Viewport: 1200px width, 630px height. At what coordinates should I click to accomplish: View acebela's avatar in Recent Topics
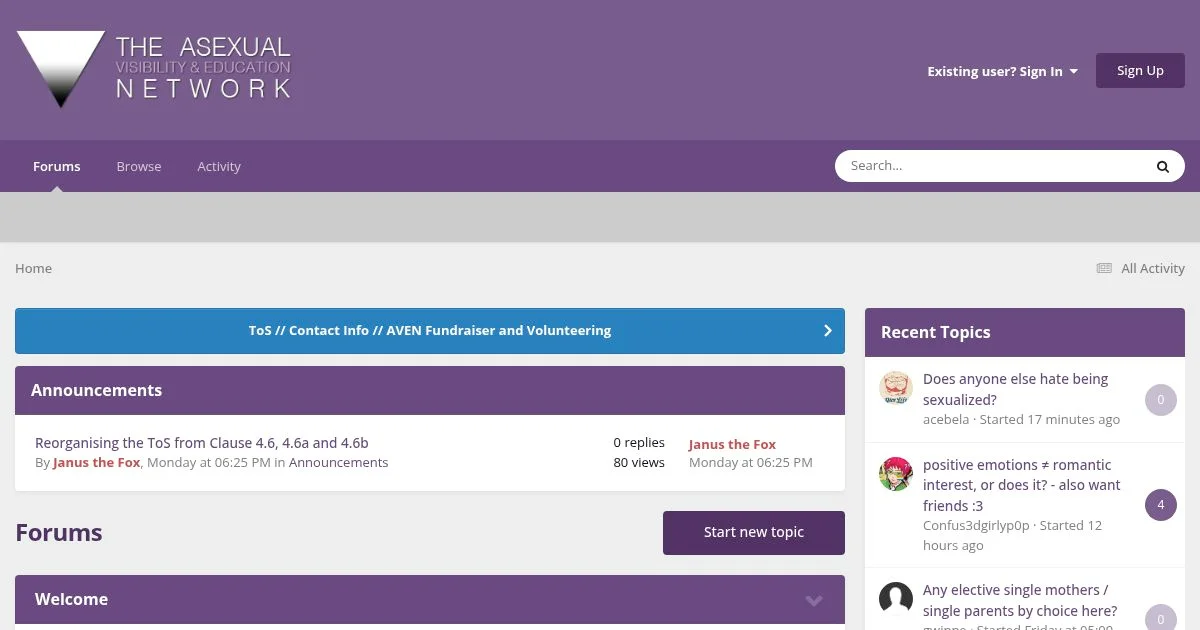pyautogui.click(x=896, y=388)
